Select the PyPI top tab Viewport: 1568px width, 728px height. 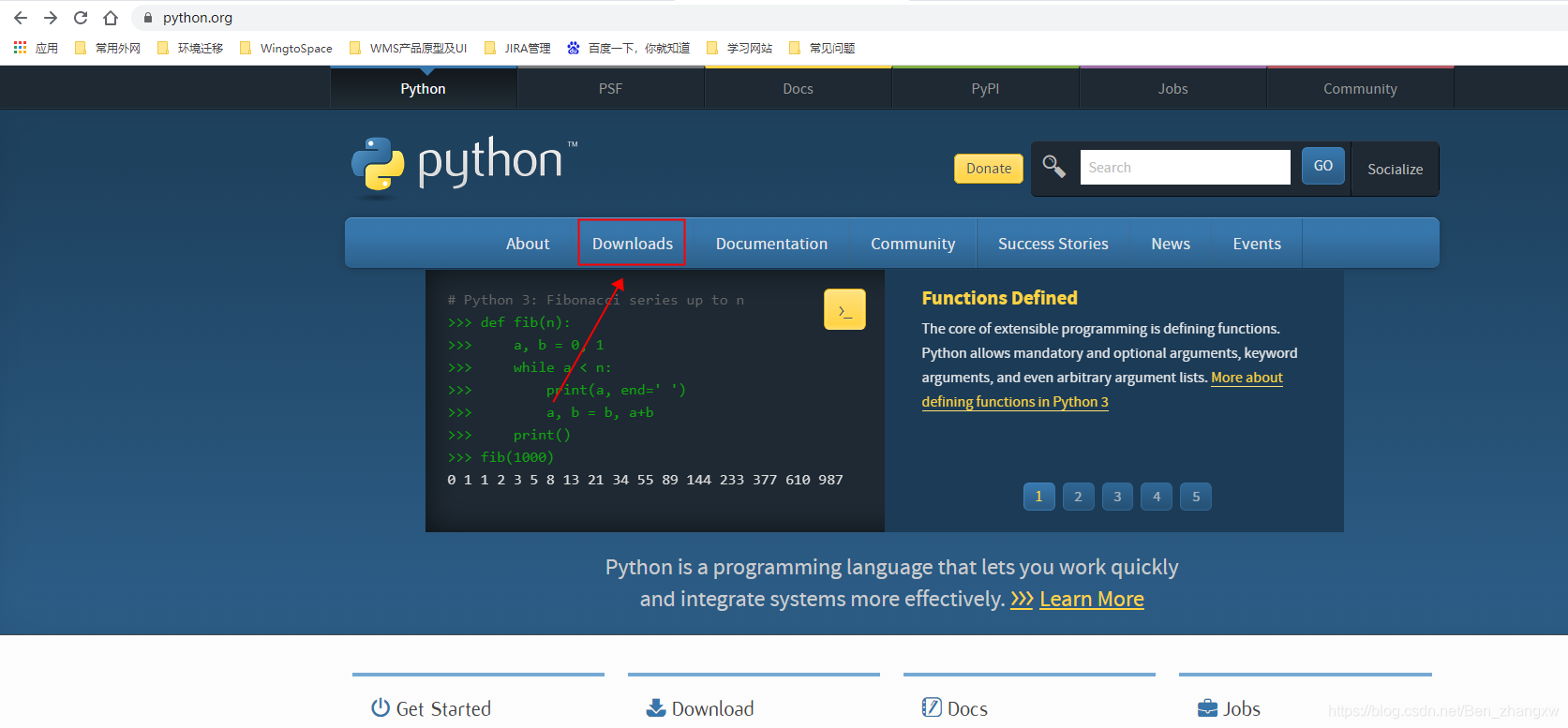click(986, 88)
